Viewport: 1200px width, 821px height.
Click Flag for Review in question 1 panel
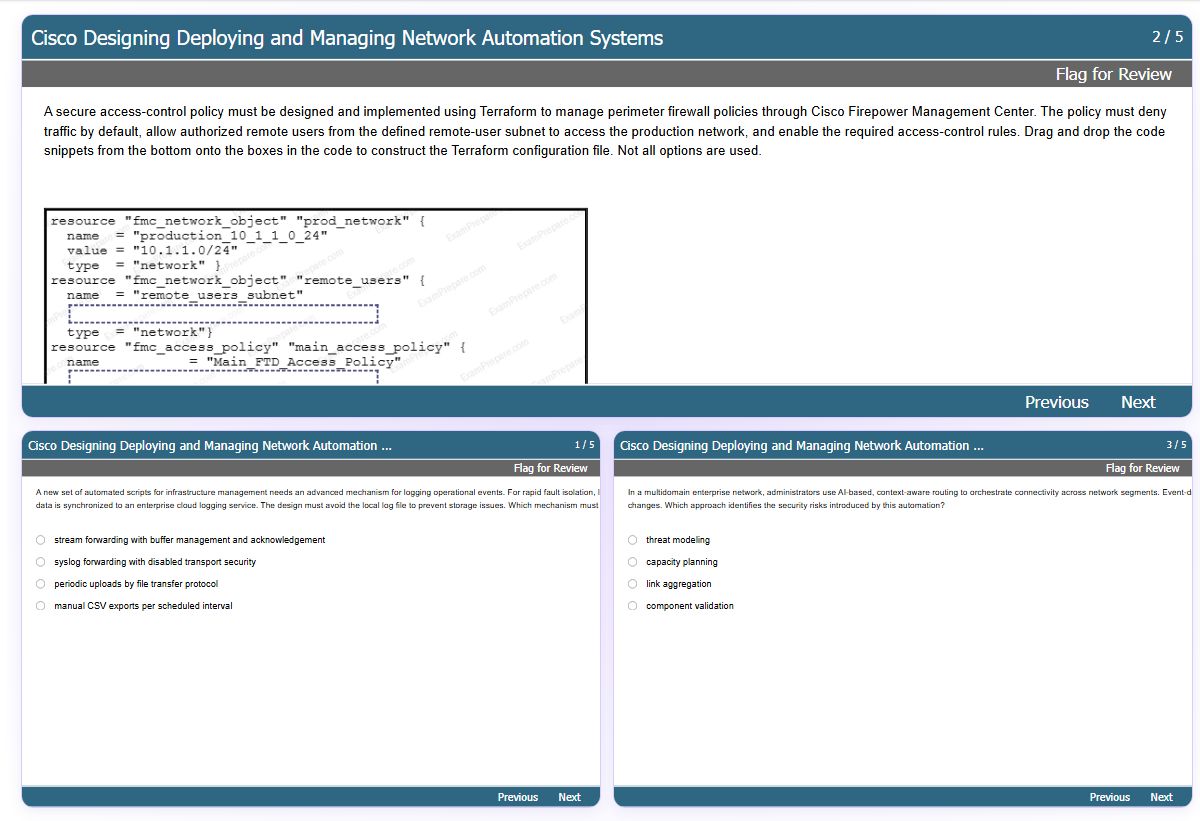(x=550, y=468)
